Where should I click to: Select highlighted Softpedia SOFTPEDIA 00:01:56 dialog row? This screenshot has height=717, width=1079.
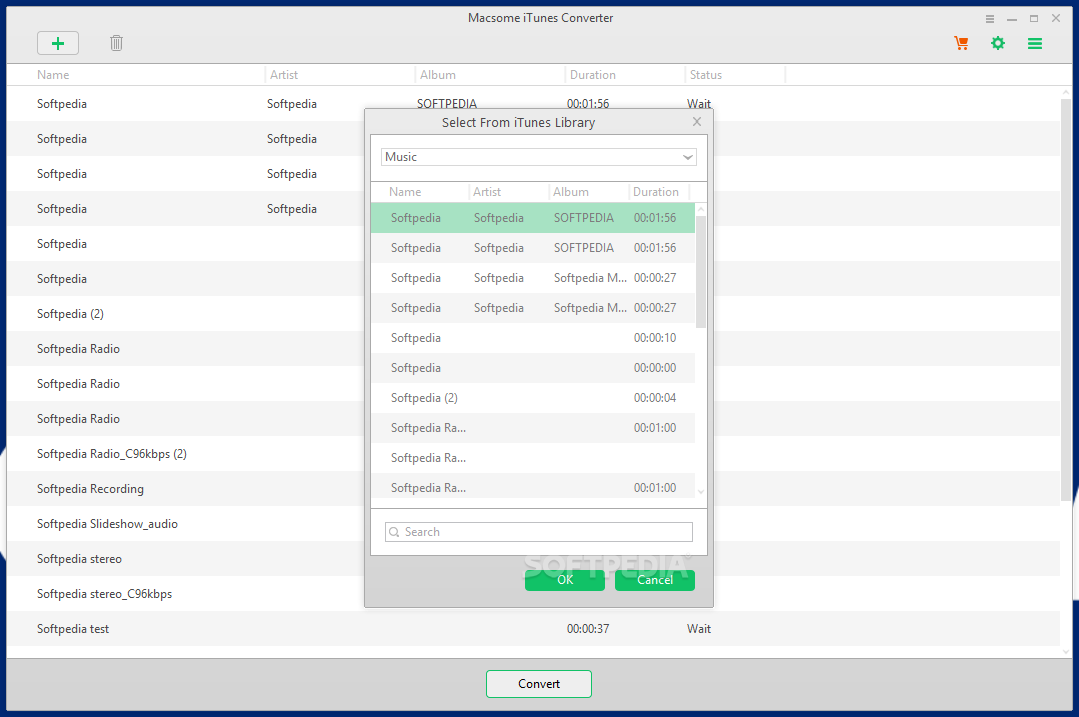533,217
